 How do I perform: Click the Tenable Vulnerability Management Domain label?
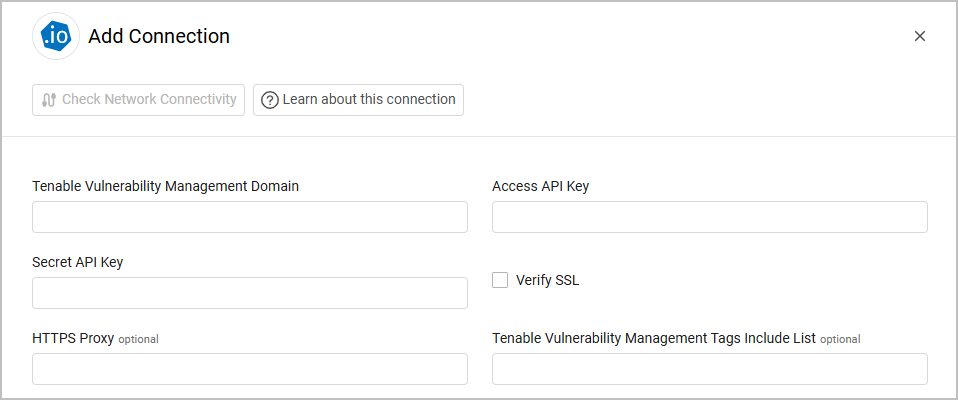166,186
